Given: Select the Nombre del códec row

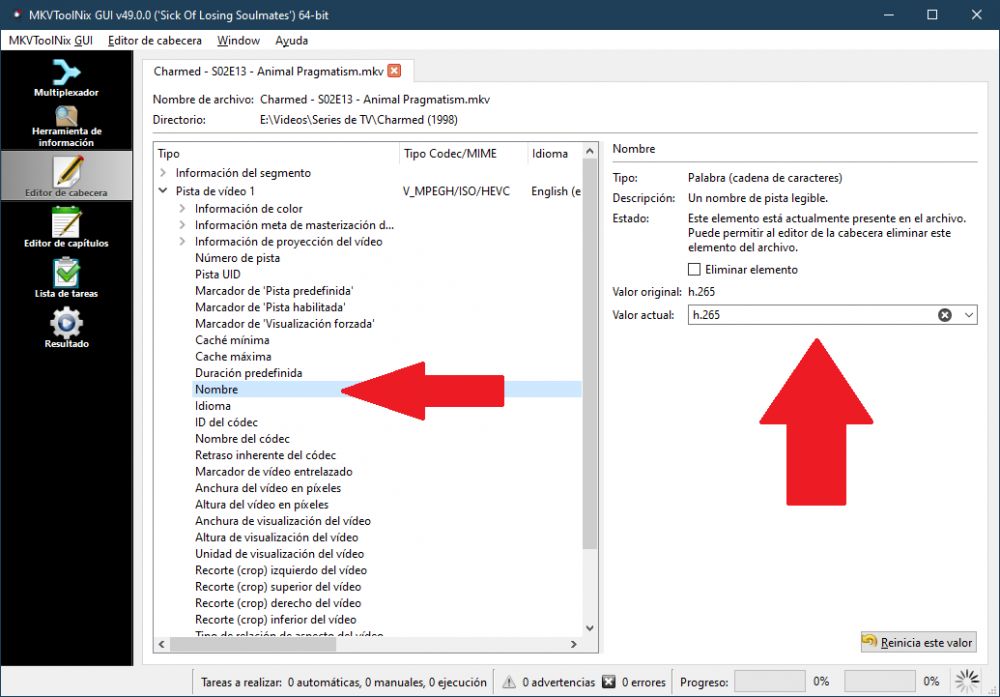Looking at the screenshot, I should (x=242, y=439).
